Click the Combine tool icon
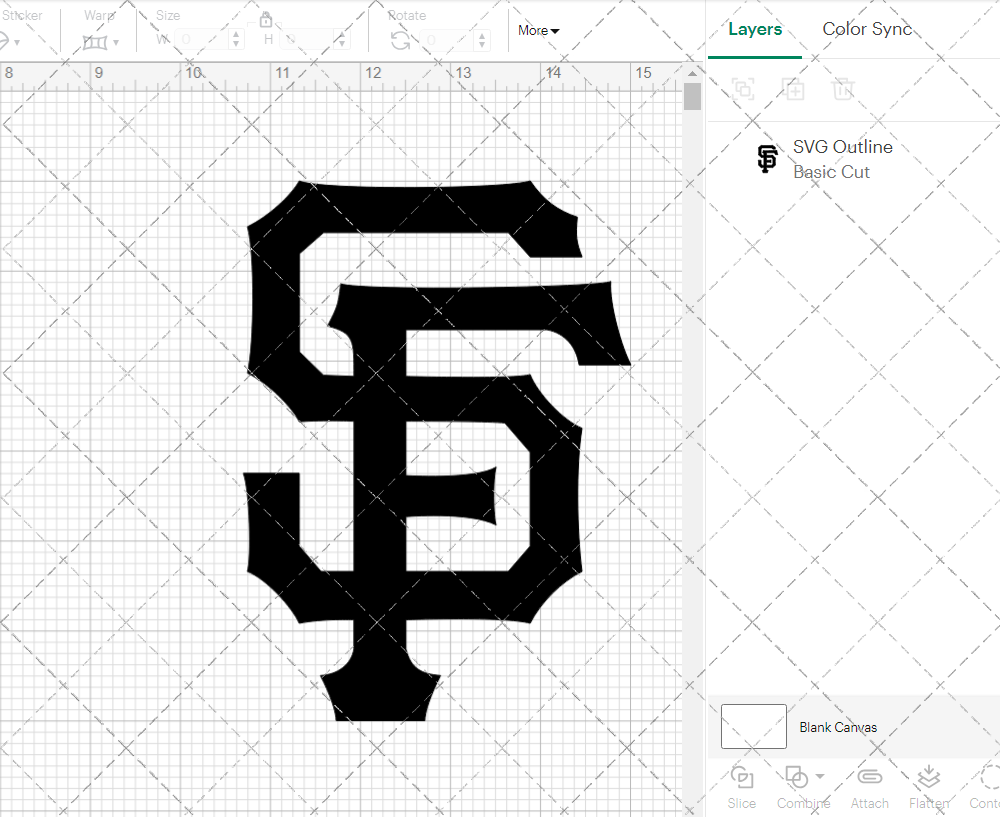1000x817 pixels. tap(798, 776)
